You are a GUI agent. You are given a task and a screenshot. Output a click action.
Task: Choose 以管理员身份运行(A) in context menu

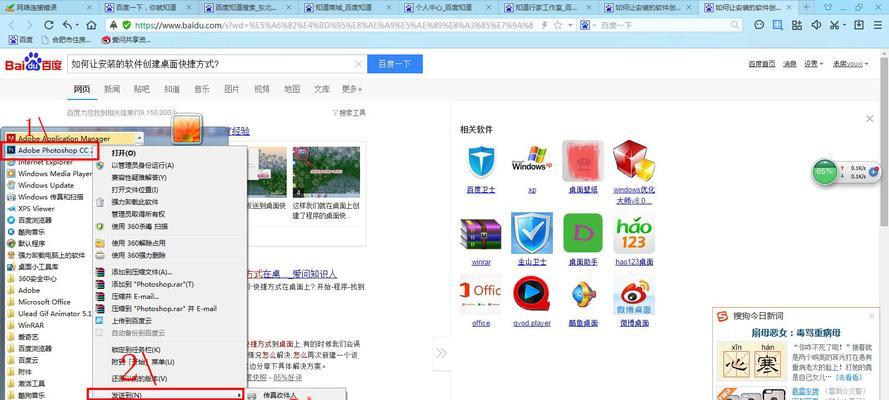(x=142, y=165)
